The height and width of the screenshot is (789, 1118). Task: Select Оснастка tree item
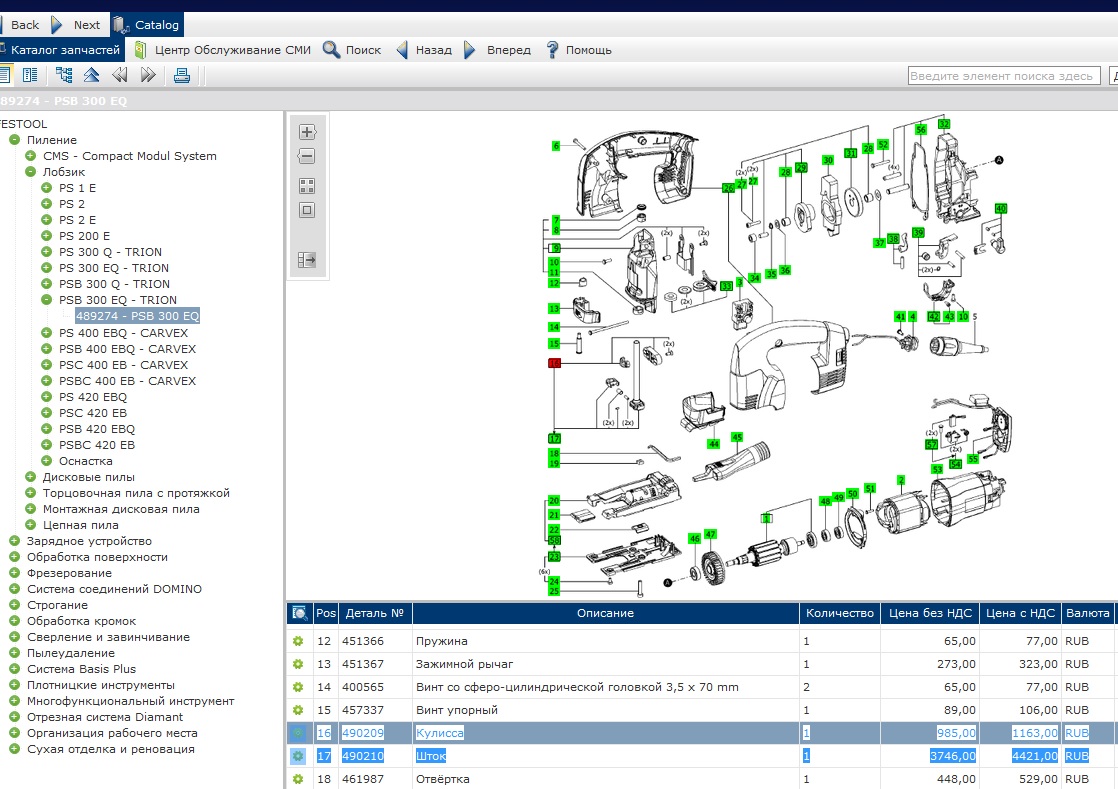[x=86, y=461]
